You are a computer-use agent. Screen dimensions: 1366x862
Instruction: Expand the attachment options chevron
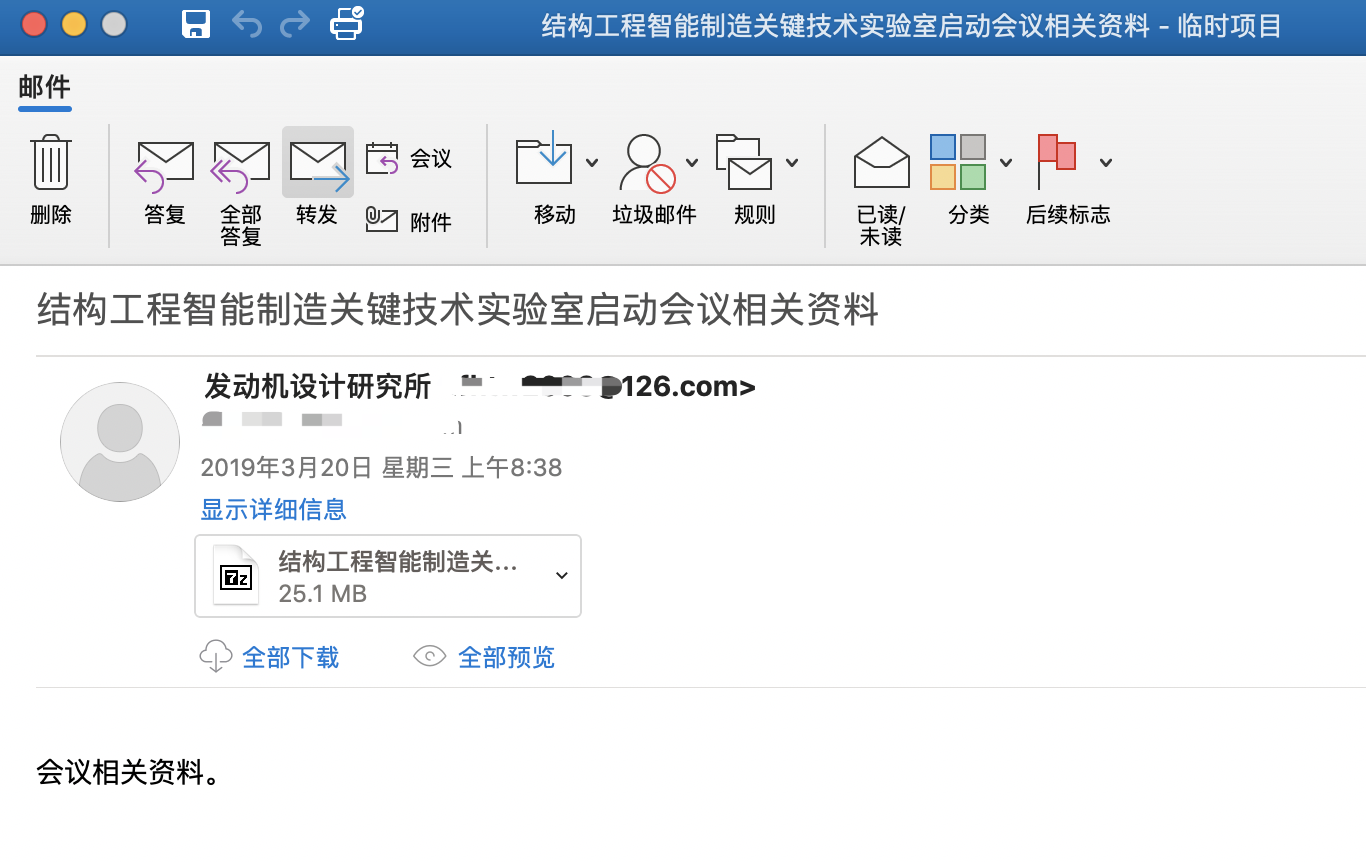click(562, 575)
